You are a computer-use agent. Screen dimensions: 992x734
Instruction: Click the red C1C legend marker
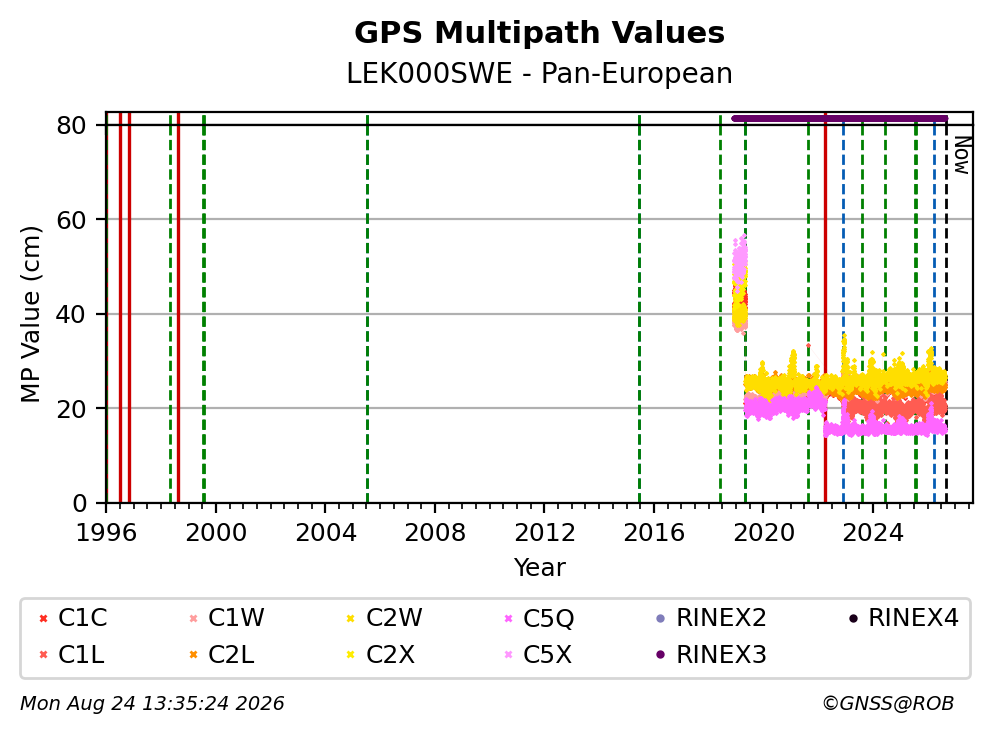click(43, 618)
